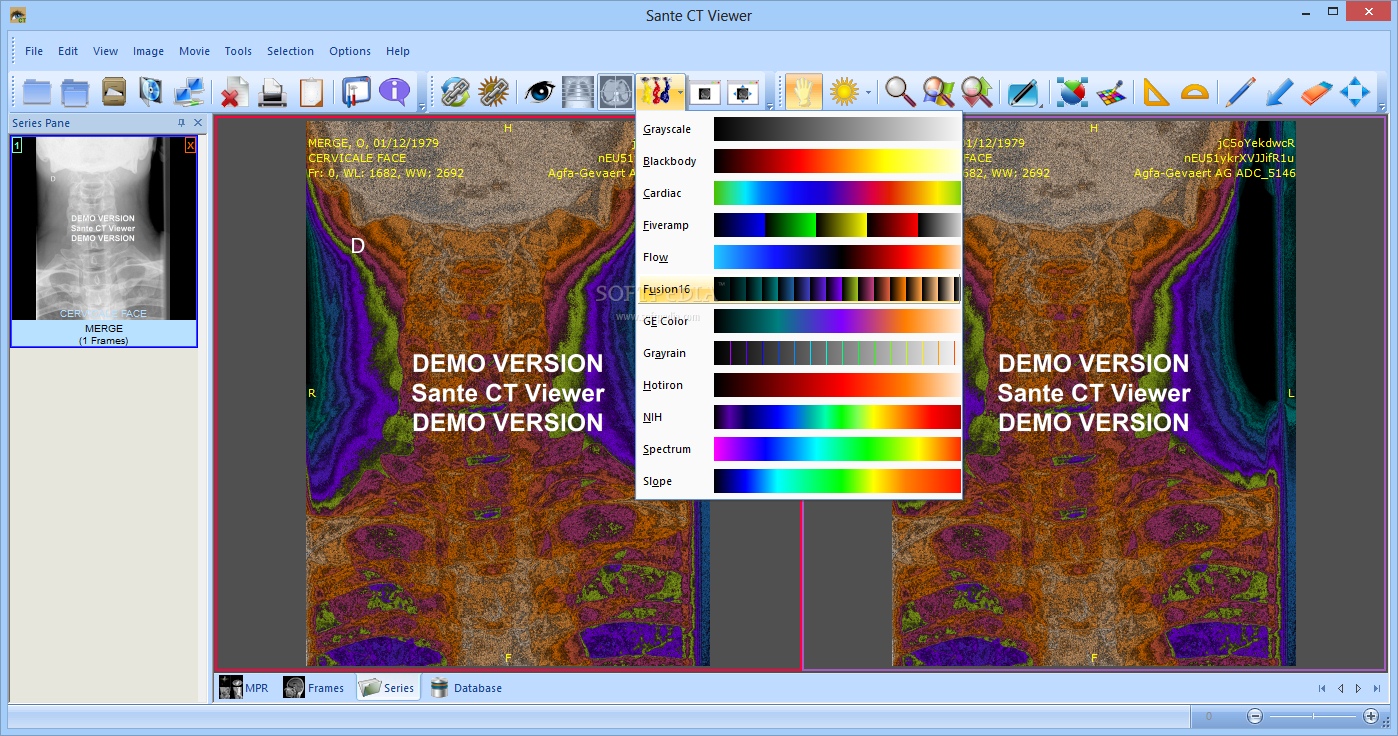1398x736 pixels.
Task: Choose the Spectrum color map
Action: (x=799, y=449)
